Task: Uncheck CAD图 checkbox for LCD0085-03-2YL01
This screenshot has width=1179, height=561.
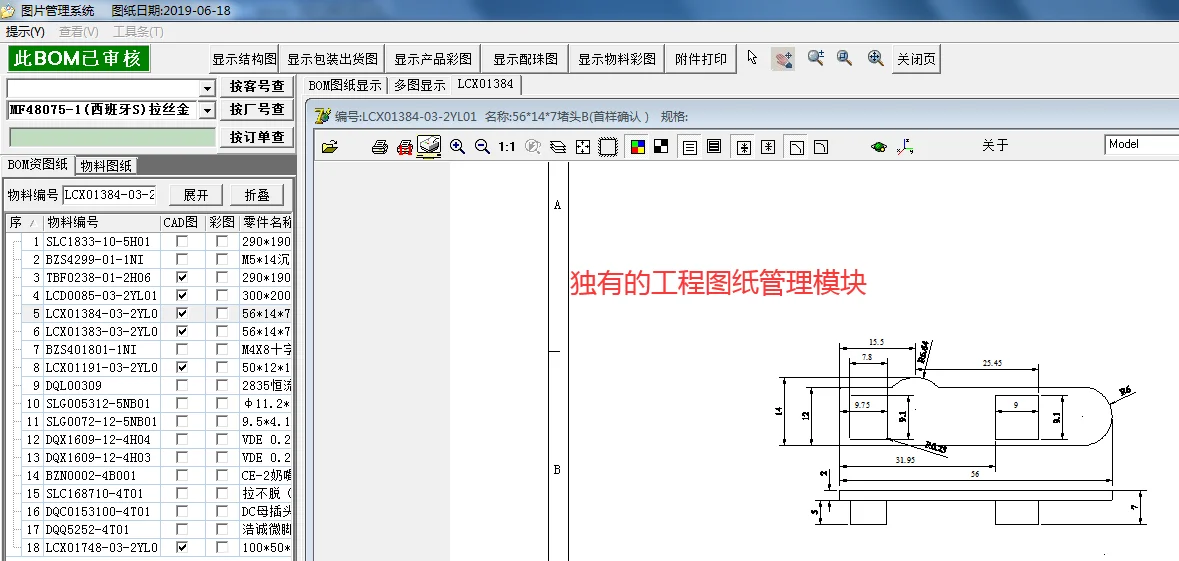Action: tap(182, 296)
